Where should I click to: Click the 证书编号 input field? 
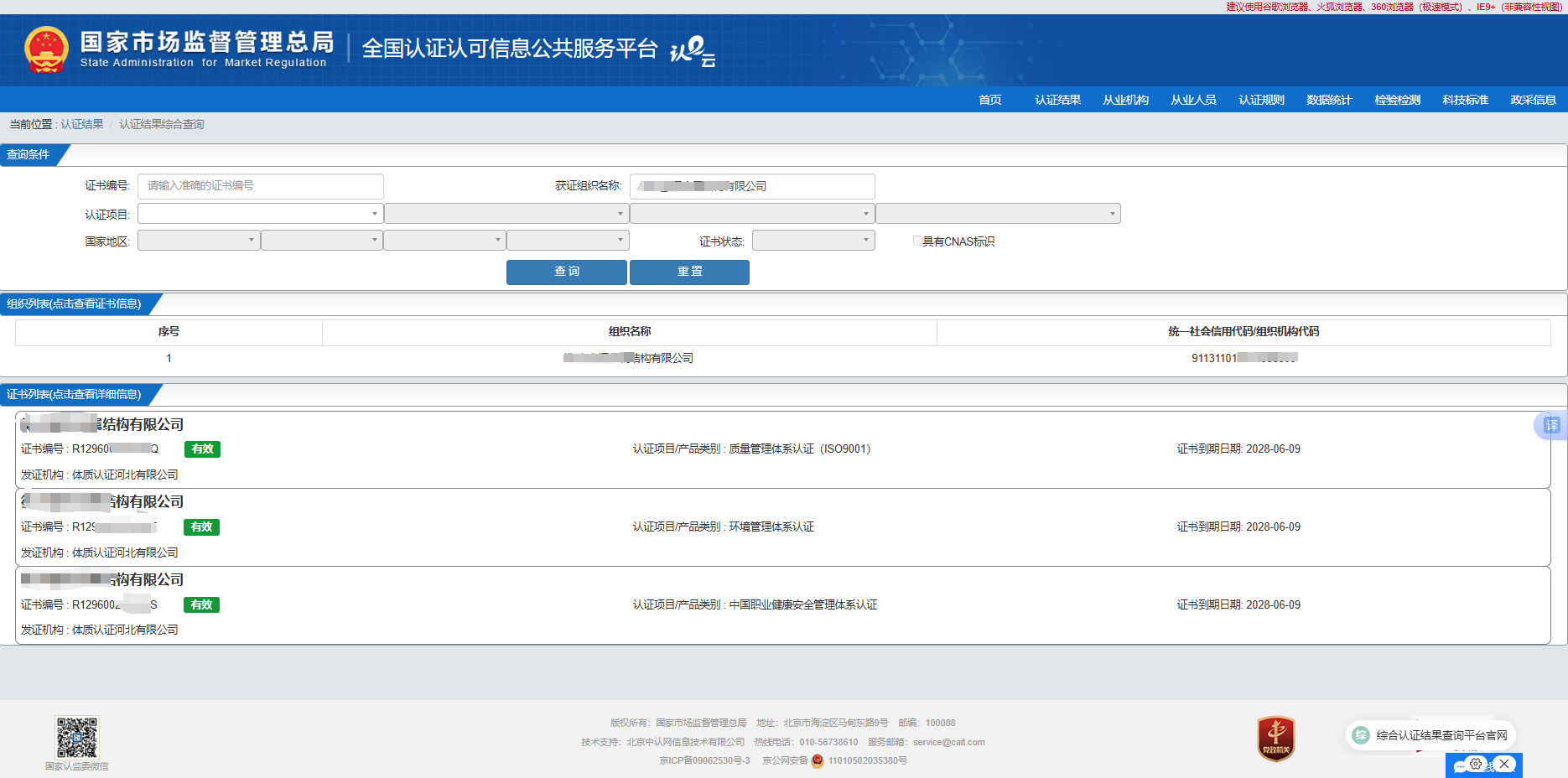coord(260,186)
